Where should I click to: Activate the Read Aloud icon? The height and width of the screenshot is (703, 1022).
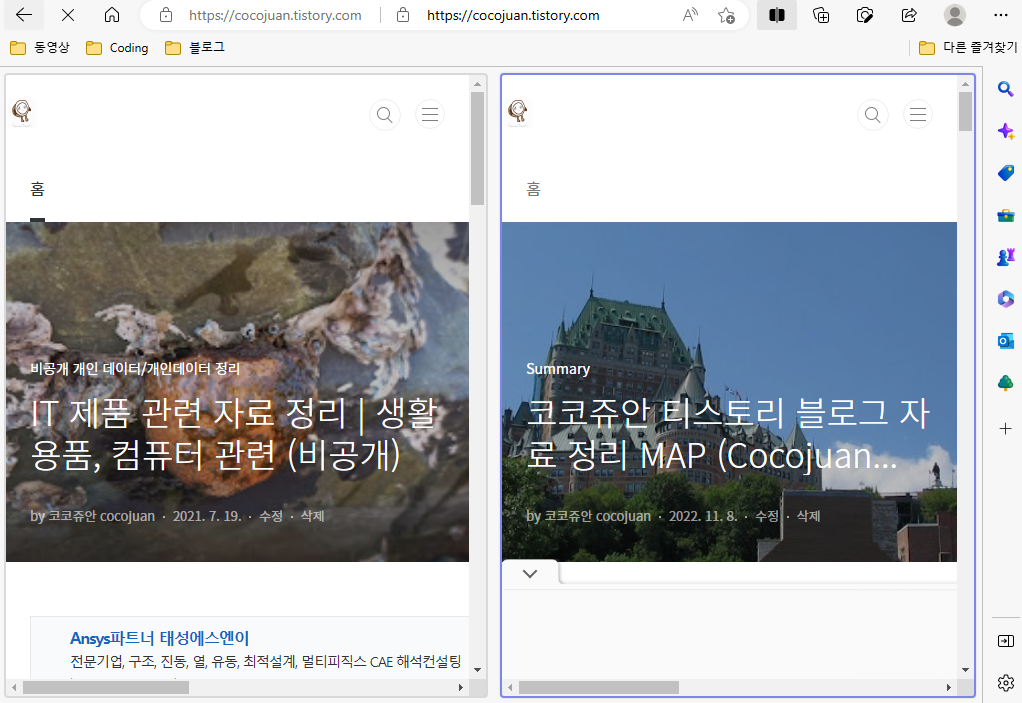(690, 15)
